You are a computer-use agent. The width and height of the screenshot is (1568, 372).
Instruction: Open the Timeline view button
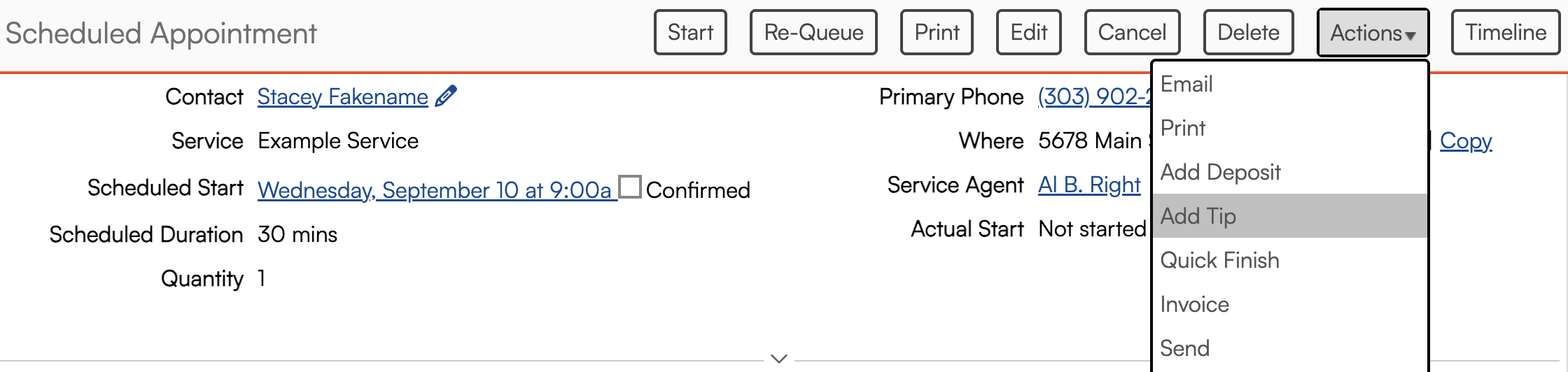(x=1505, y=32)
